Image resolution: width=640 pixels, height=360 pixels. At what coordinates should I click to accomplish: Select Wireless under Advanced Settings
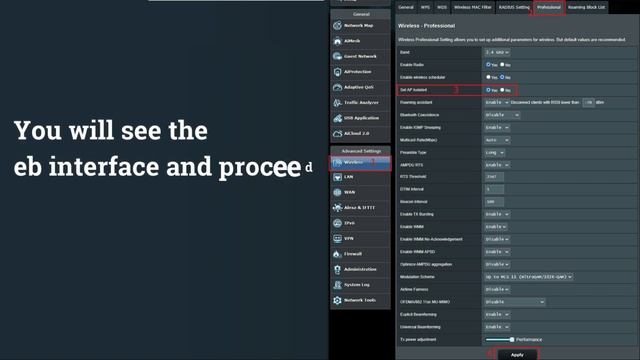[360, 163]
